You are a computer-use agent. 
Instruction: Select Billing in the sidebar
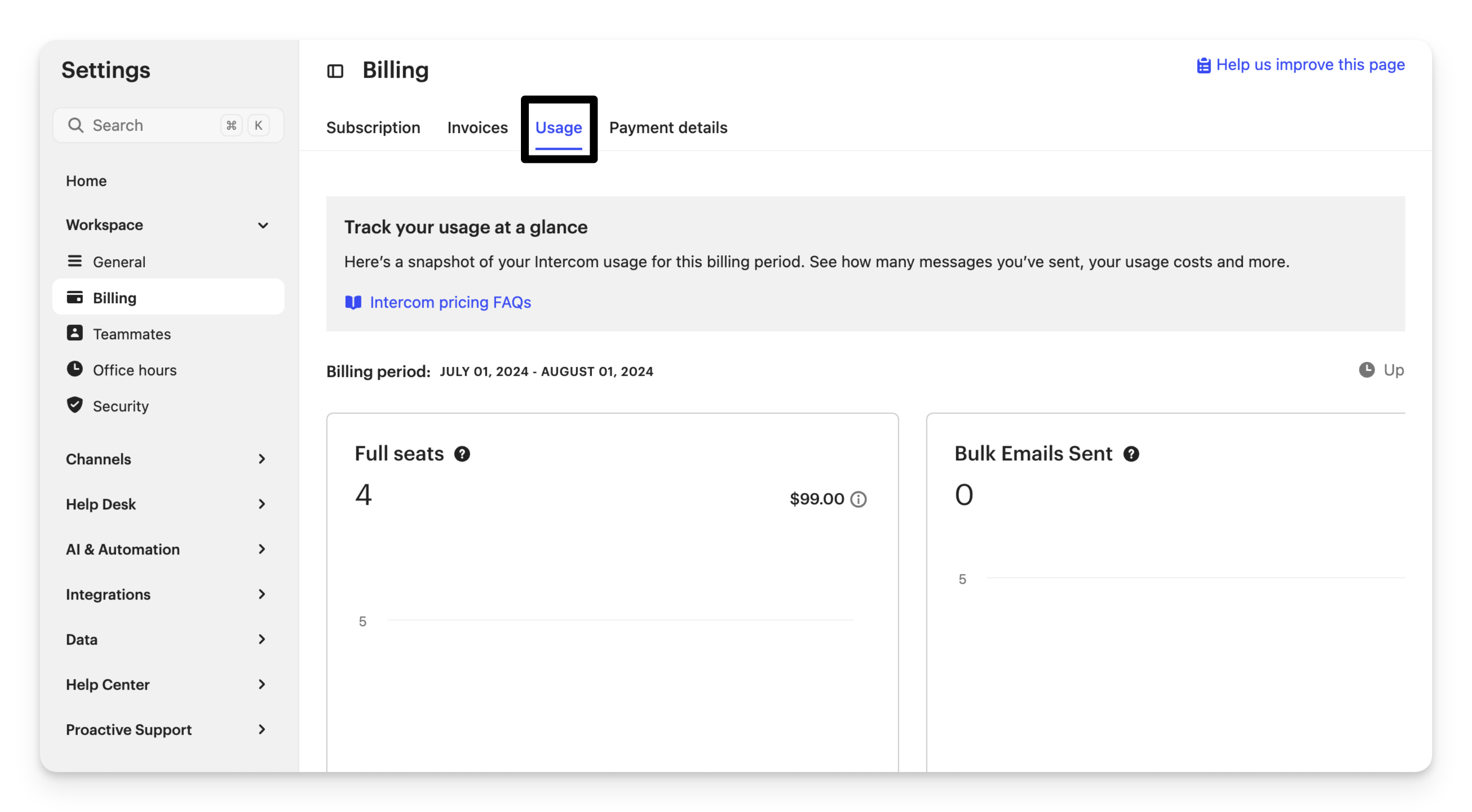(168, 297)
